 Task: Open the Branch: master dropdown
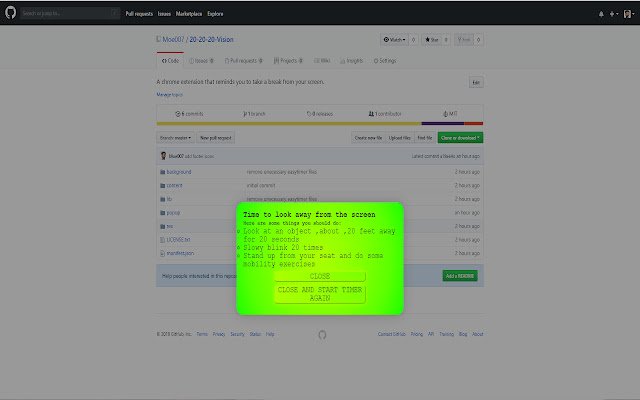[176, 138]
